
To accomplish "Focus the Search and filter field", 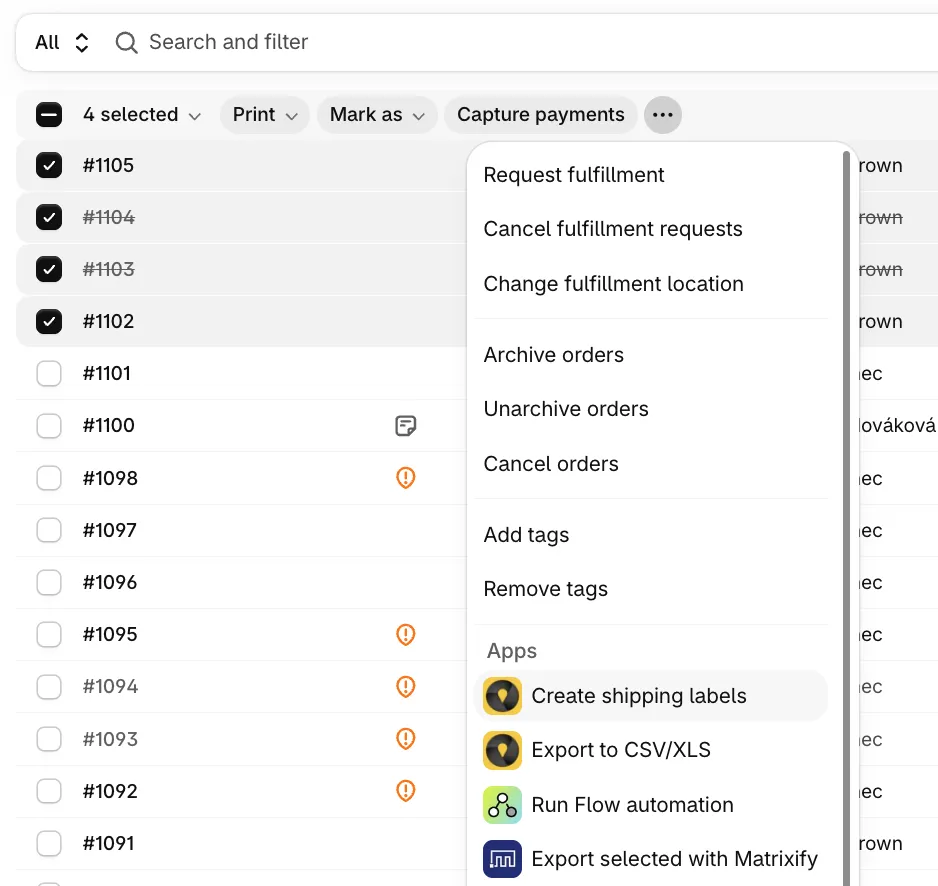I will (526, 42).
